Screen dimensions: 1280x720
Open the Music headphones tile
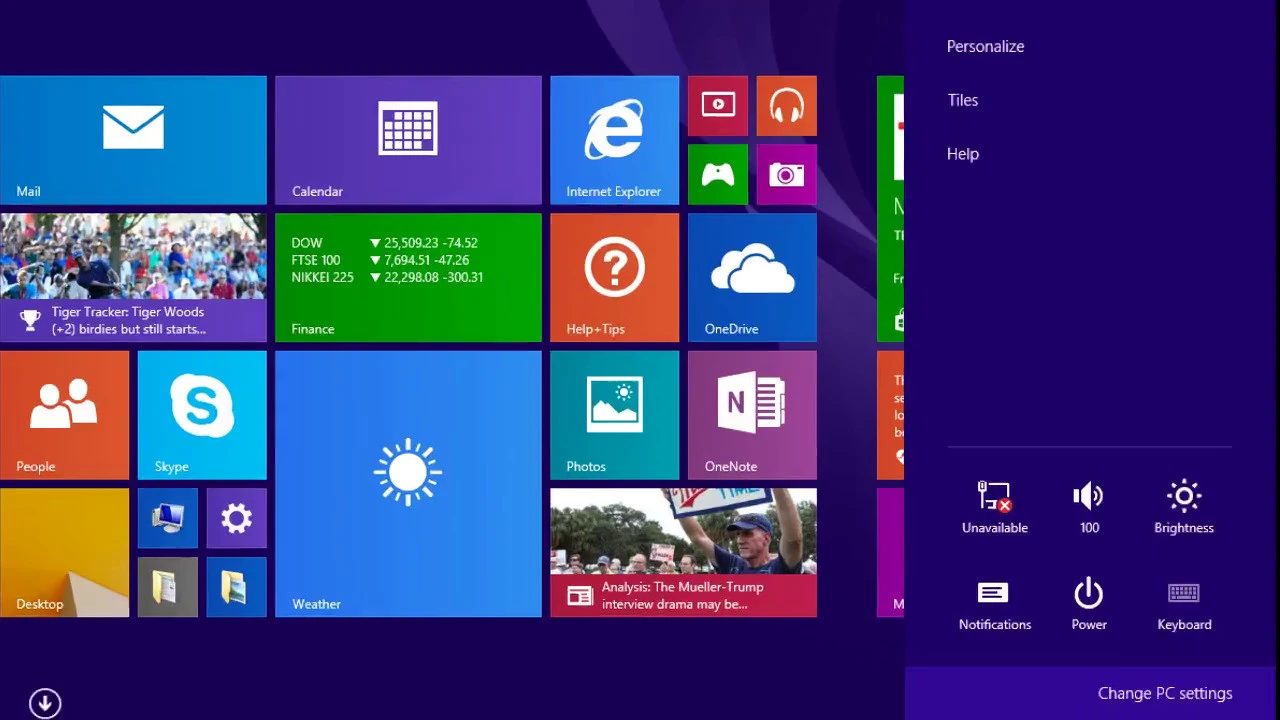(x=787, y=106)
